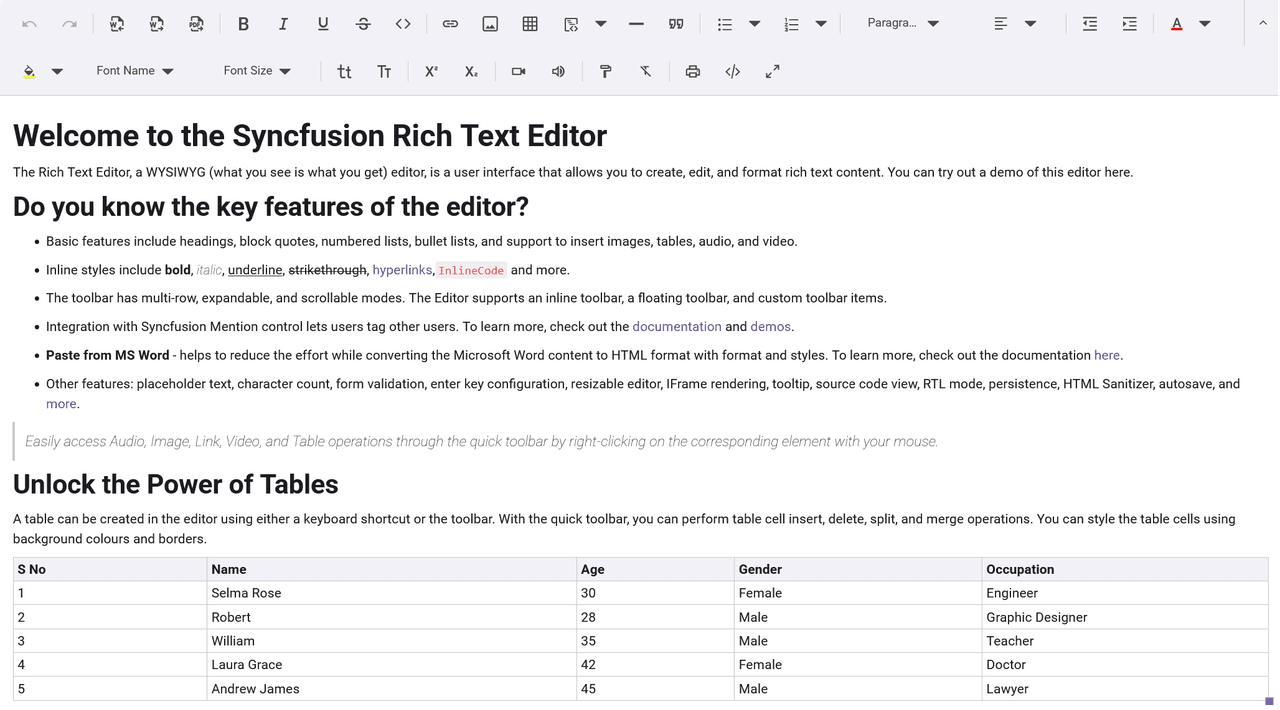Apply the yellow background color

tap(29, 71)
